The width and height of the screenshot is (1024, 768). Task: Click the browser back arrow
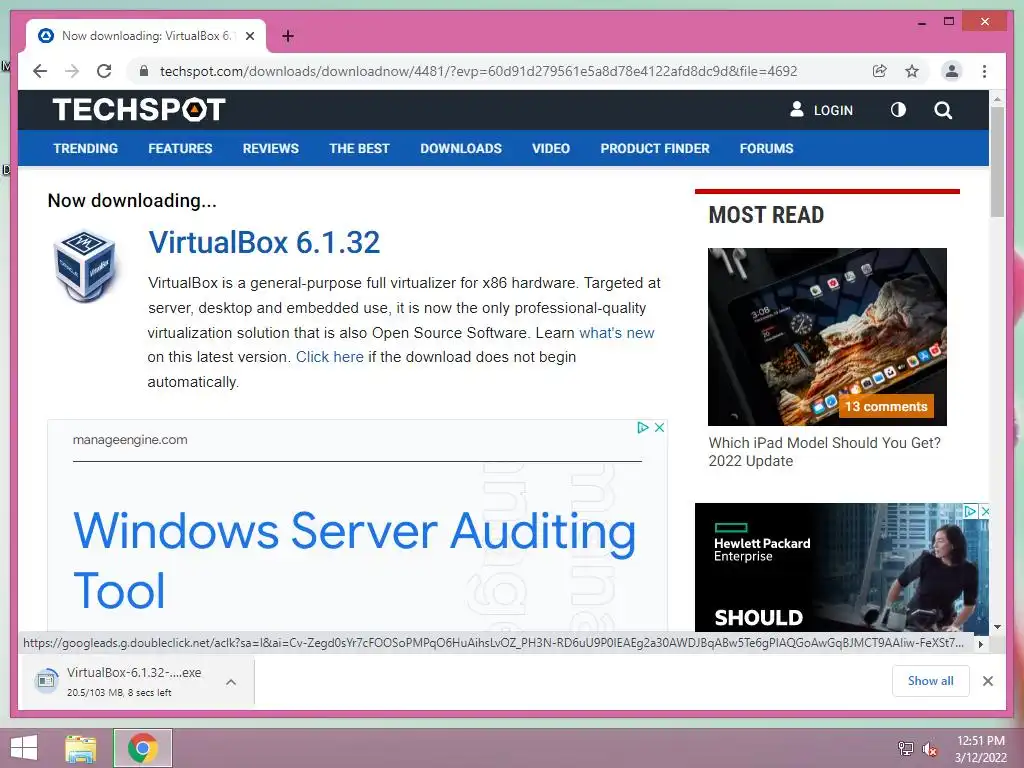coord(40,71)
